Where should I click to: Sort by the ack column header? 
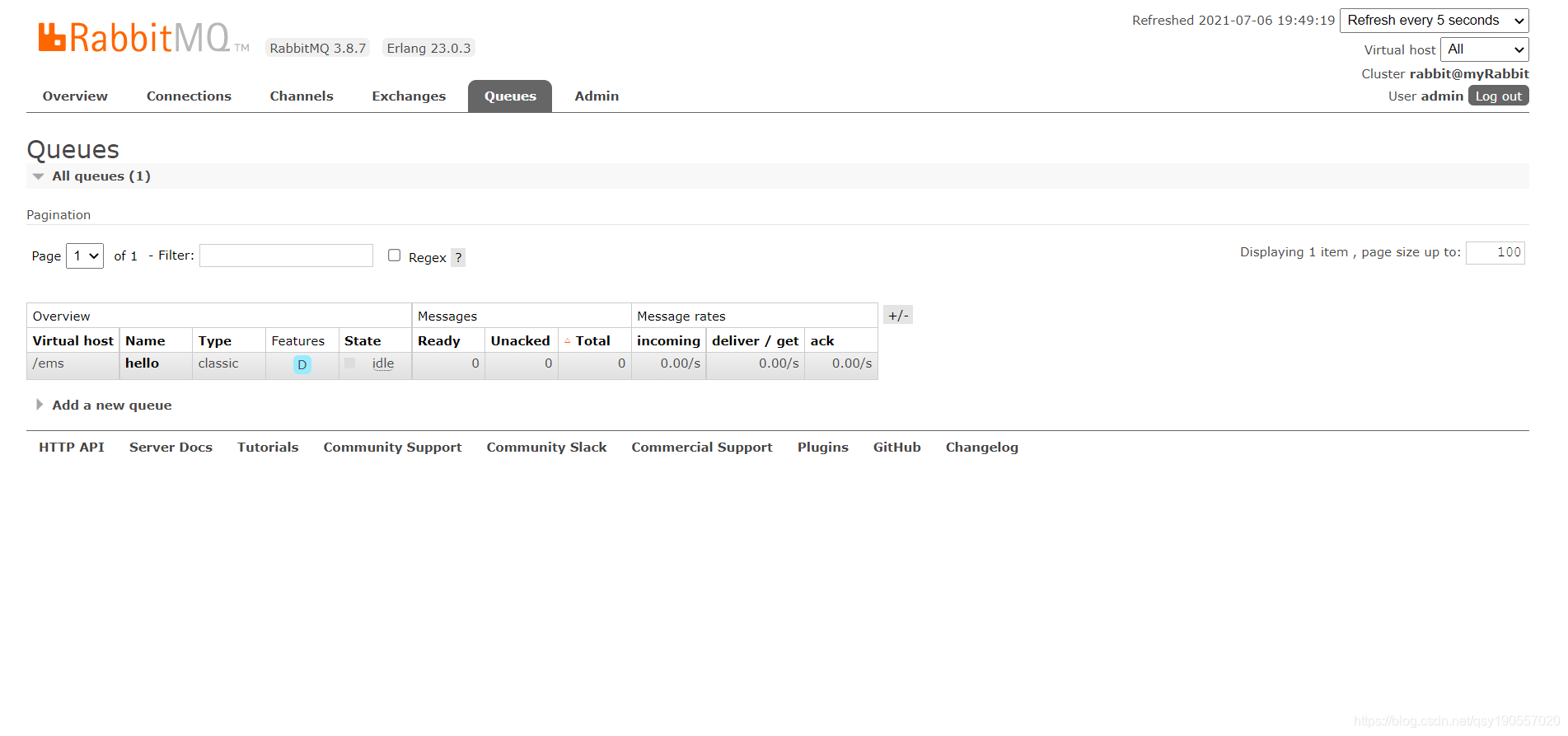[821, 341]
